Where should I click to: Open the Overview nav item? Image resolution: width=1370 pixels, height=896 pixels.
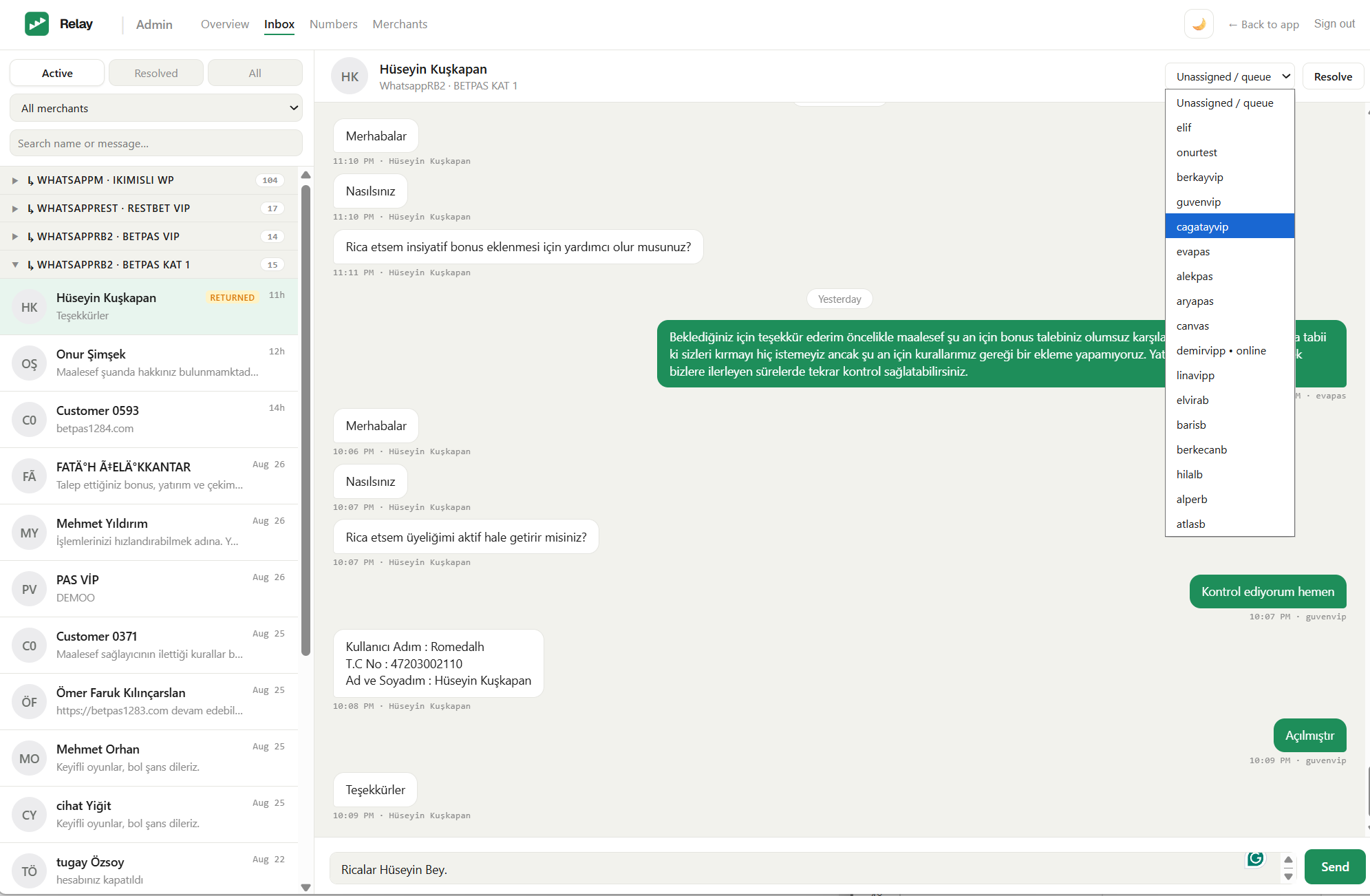[x=225, y=24]
